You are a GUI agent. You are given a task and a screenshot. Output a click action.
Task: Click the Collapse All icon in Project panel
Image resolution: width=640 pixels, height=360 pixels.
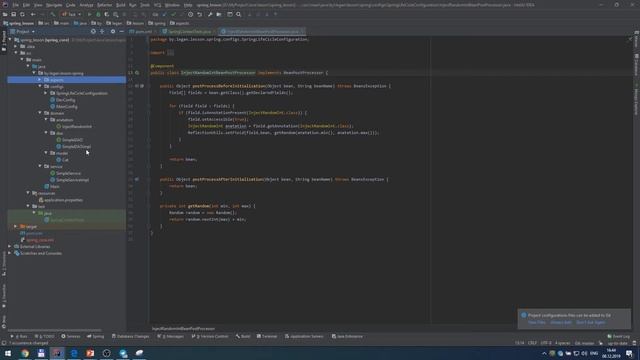pos(102,31)
